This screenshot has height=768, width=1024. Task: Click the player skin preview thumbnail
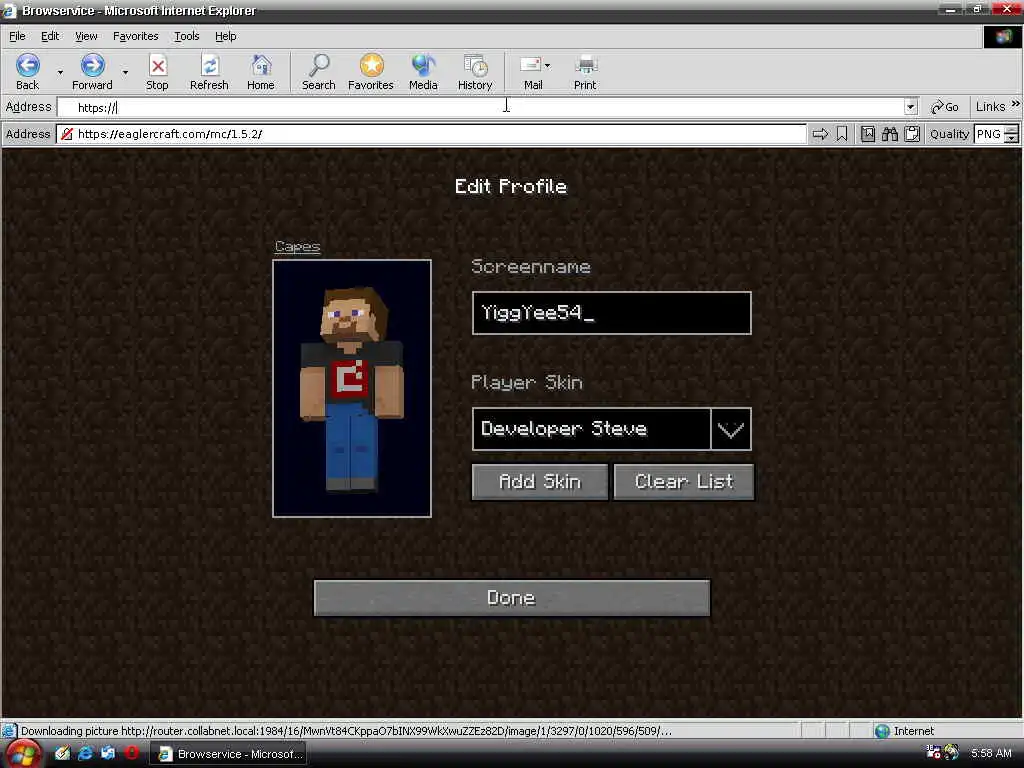(352, 389)
